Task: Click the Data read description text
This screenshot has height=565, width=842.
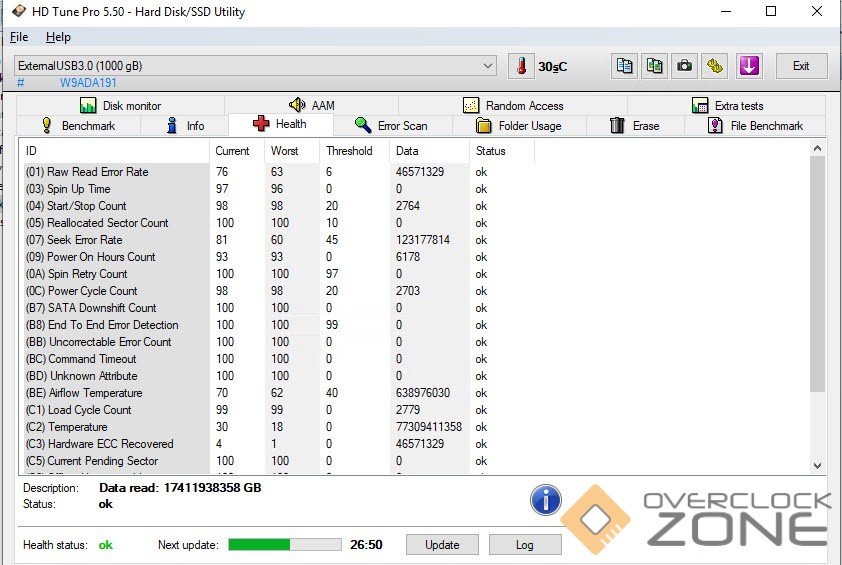Action: coord(180,488)
